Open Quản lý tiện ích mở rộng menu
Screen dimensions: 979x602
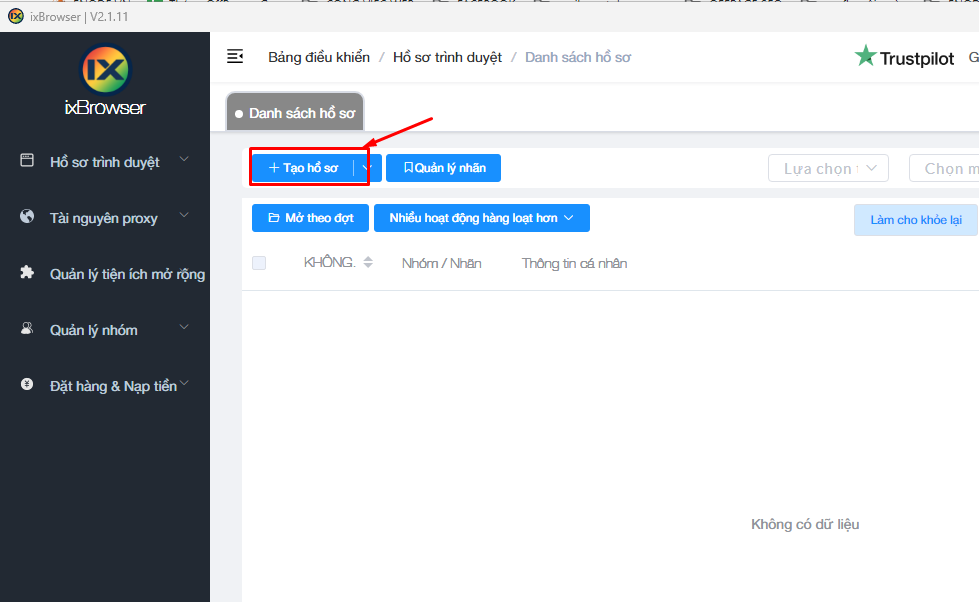pos(127,274)
